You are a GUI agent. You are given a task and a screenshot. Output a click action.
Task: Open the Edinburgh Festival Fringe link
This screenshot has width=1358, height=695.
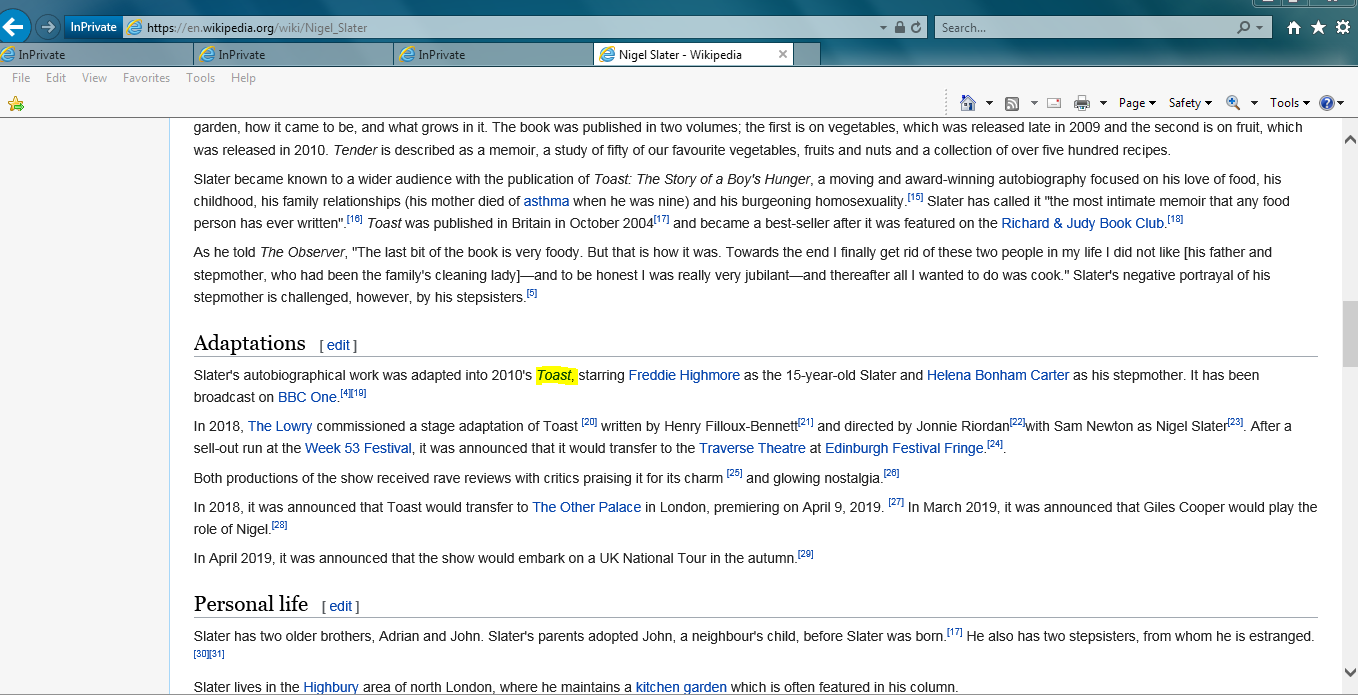pos(904,448)
